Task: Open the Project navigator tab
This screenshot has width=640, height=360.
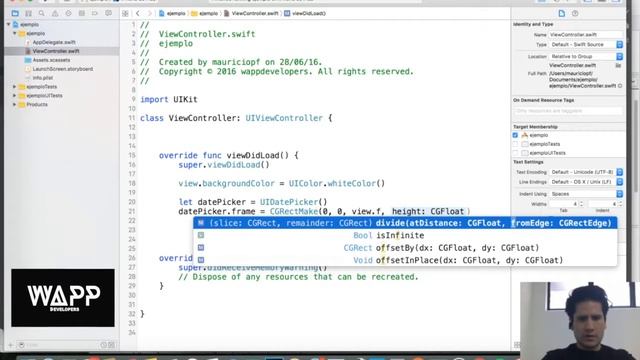Action: [x=15, y=13]
